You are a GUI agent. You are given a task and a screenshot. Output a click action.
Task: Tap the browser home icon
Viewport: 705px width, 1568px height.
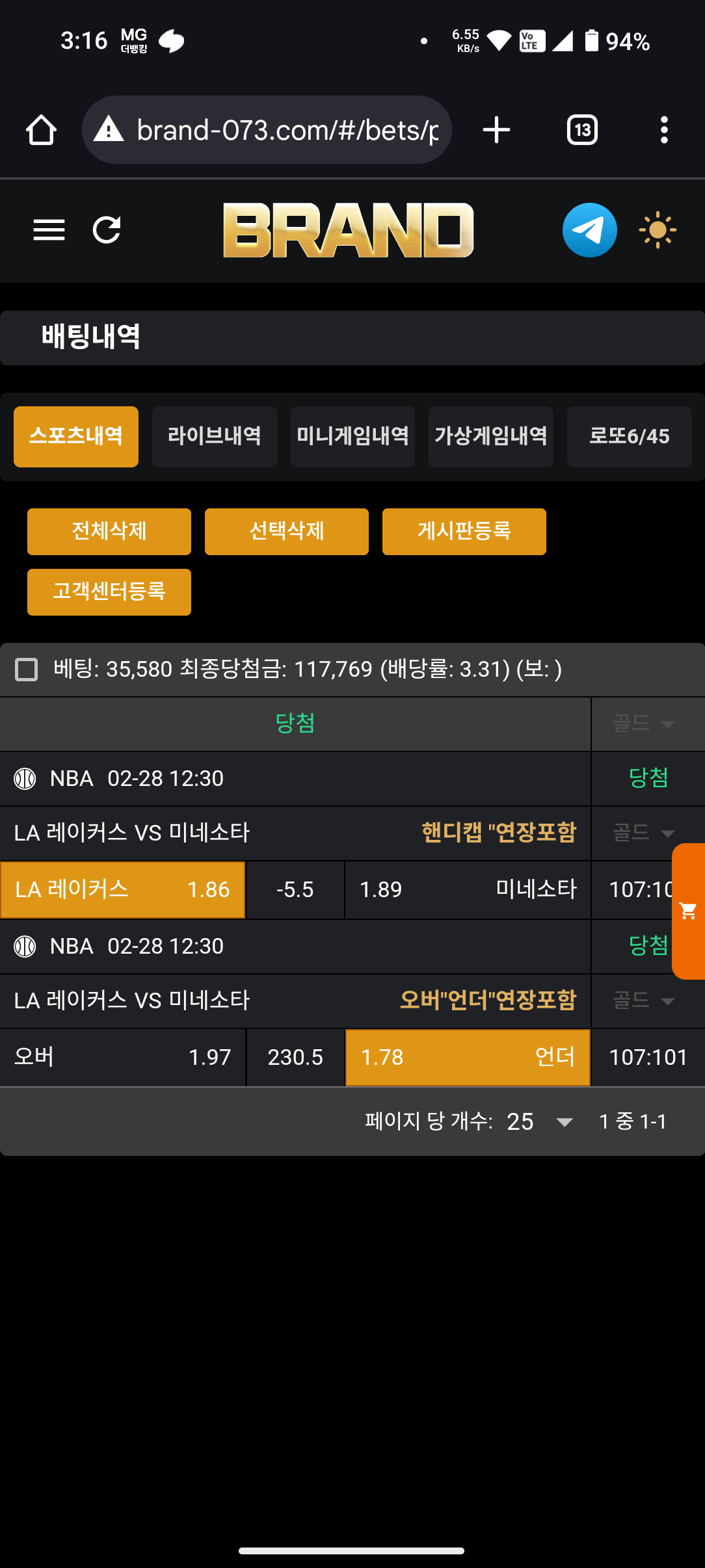[41, 130]
